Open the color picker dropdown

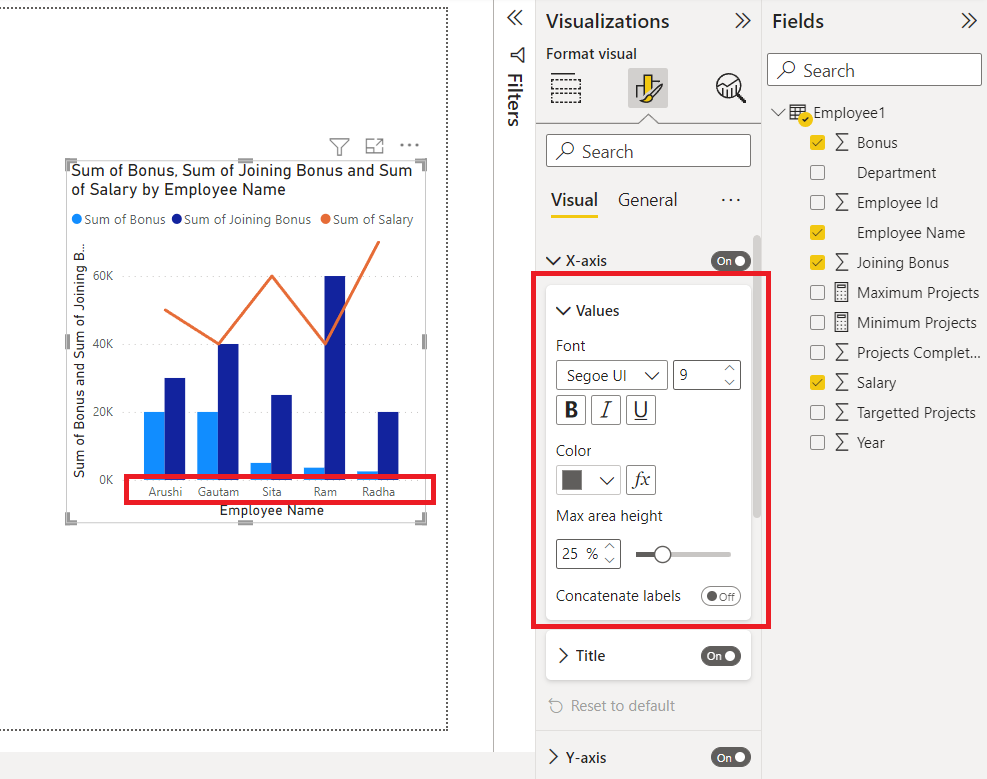pos(588,480)
